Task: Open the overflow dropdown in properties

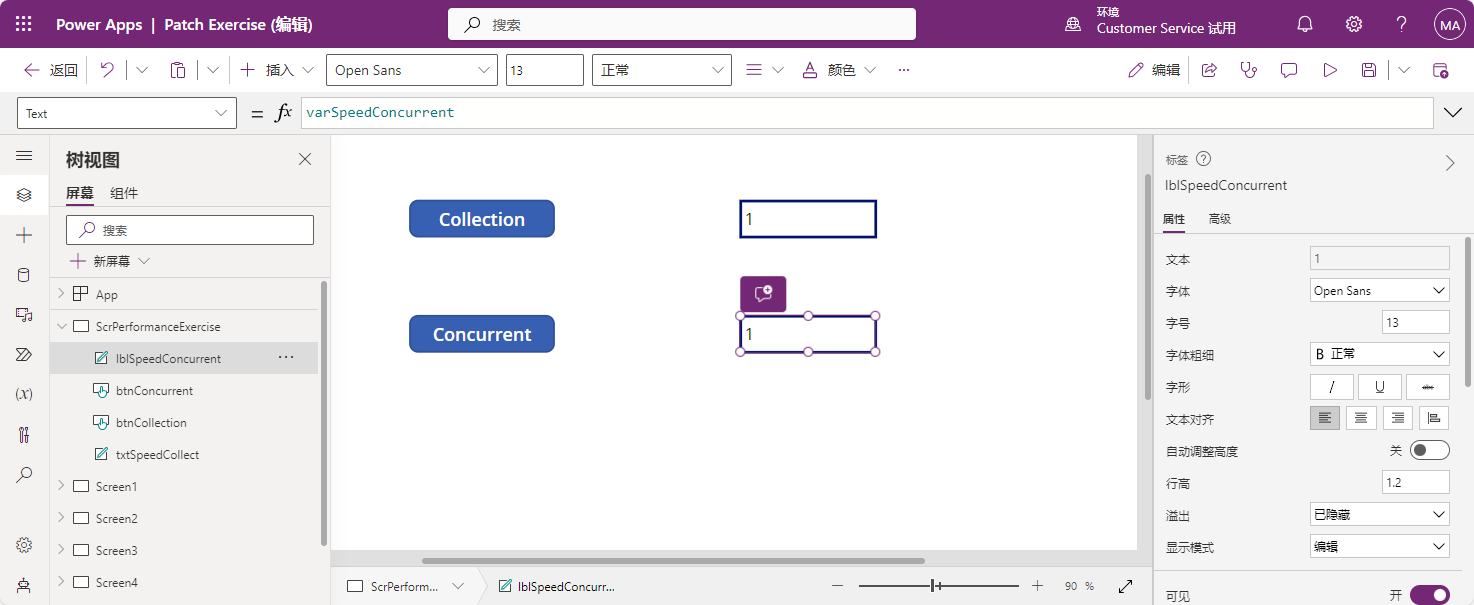Action: [x=1380, y=515]
